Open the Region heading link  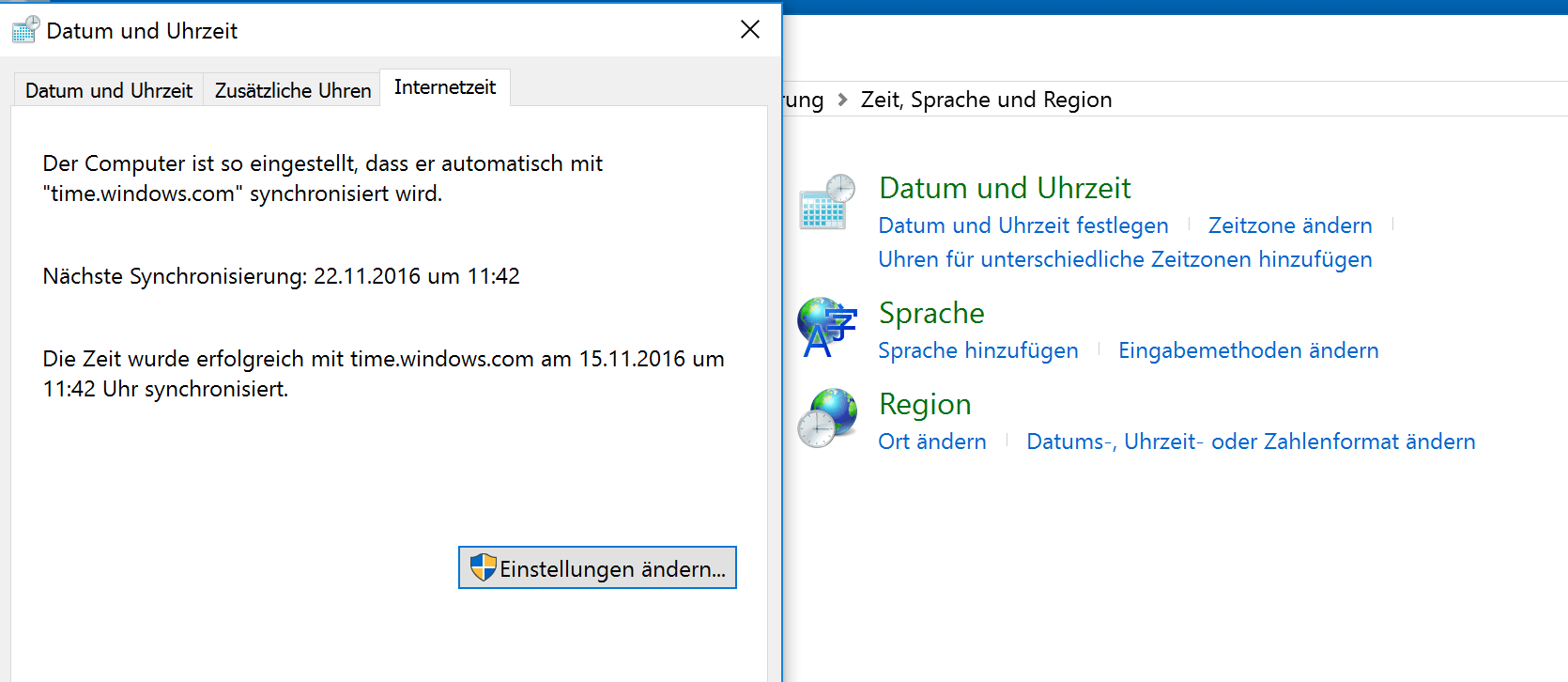pyautogui.click(x=925, y=404)
